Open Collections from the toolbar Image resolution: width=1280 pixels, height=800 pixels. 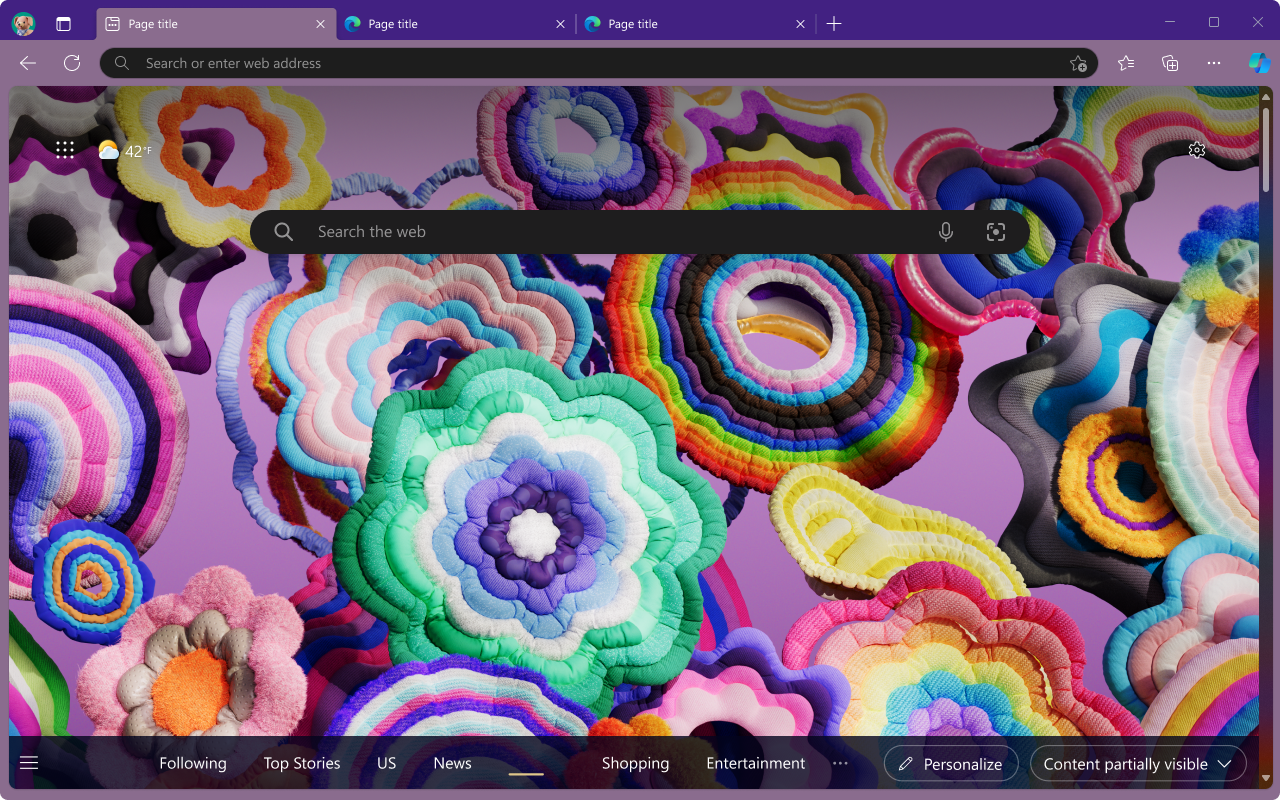click(1170, 63)
